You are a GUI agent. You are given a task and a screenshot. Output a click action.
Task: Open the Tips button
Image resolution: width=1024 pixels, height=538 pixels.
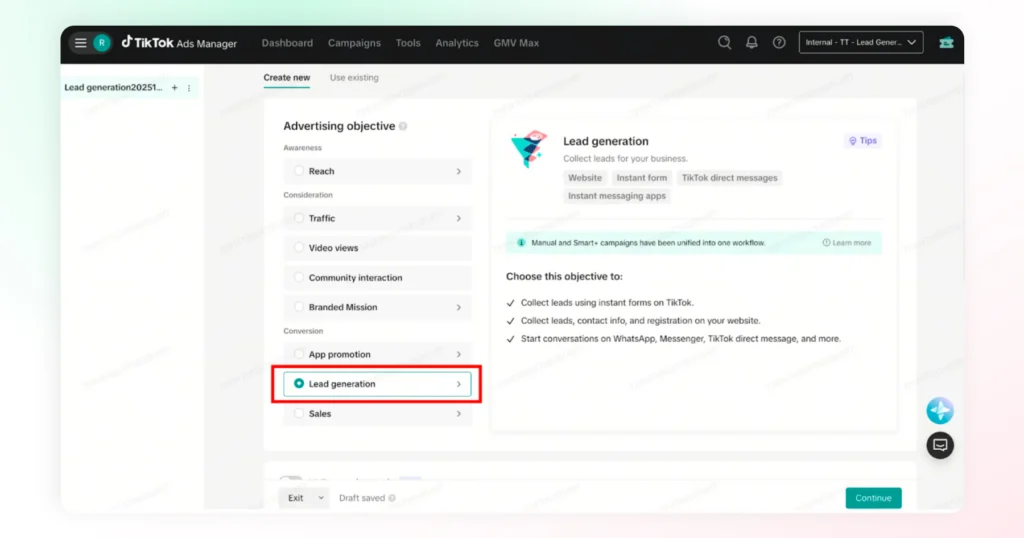point(863,141)
